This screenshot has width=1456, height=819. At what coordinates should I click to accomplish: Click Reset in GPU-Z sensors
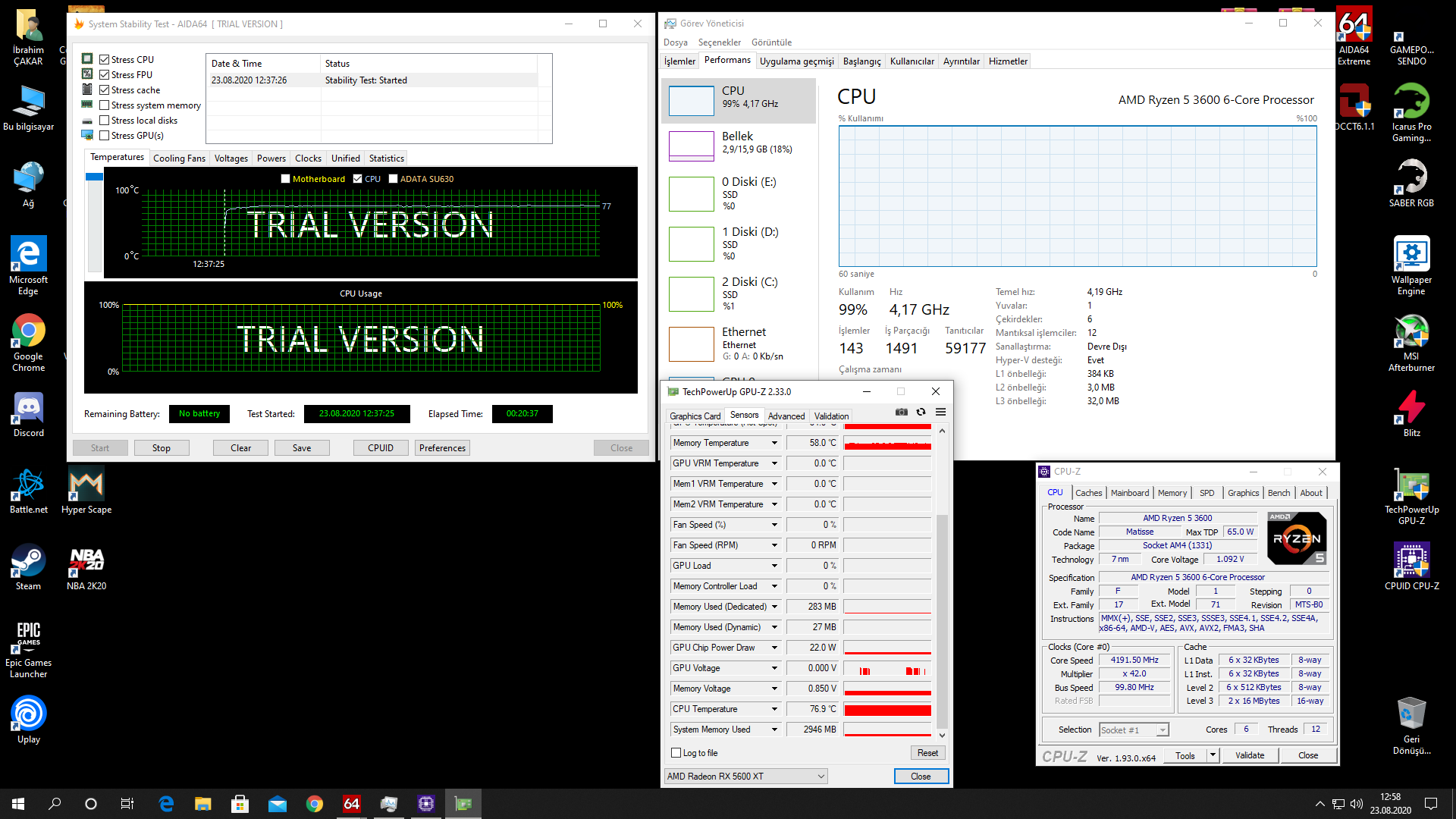pos(927,753)
